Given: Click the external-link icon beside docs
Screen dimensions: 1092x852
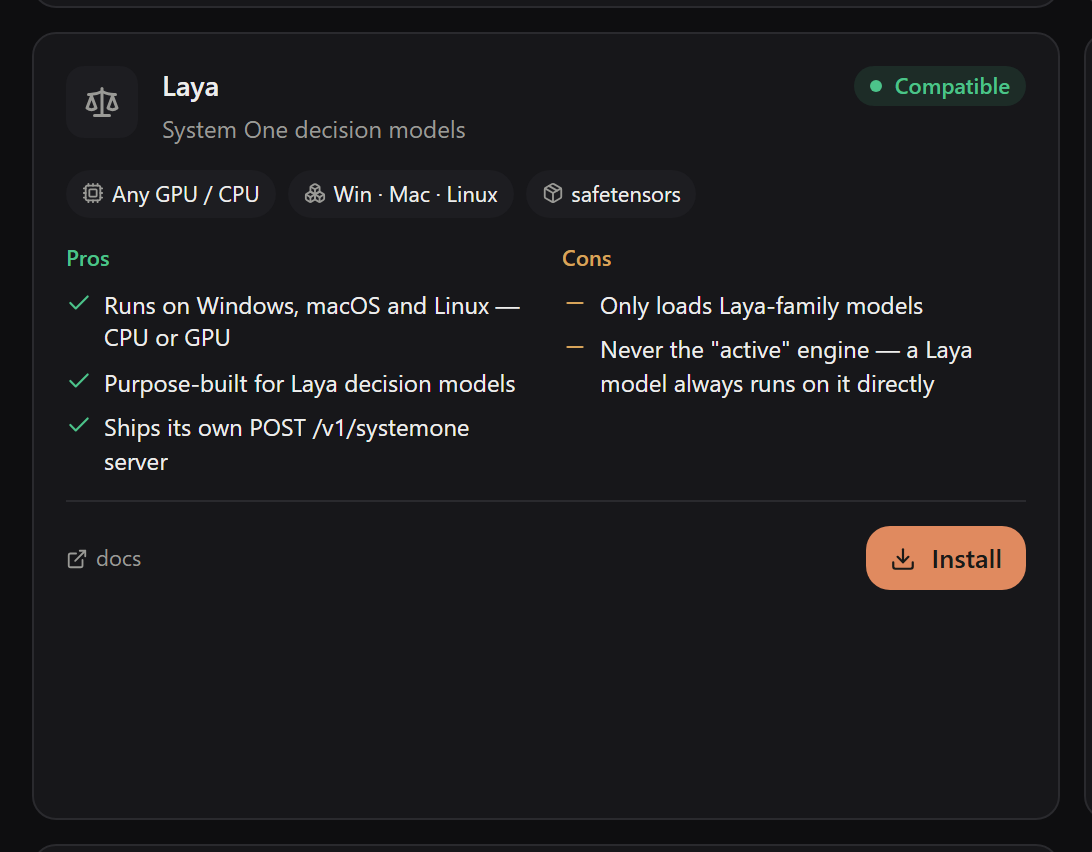Looking at the screenshot, I should [x=77, y=559].
